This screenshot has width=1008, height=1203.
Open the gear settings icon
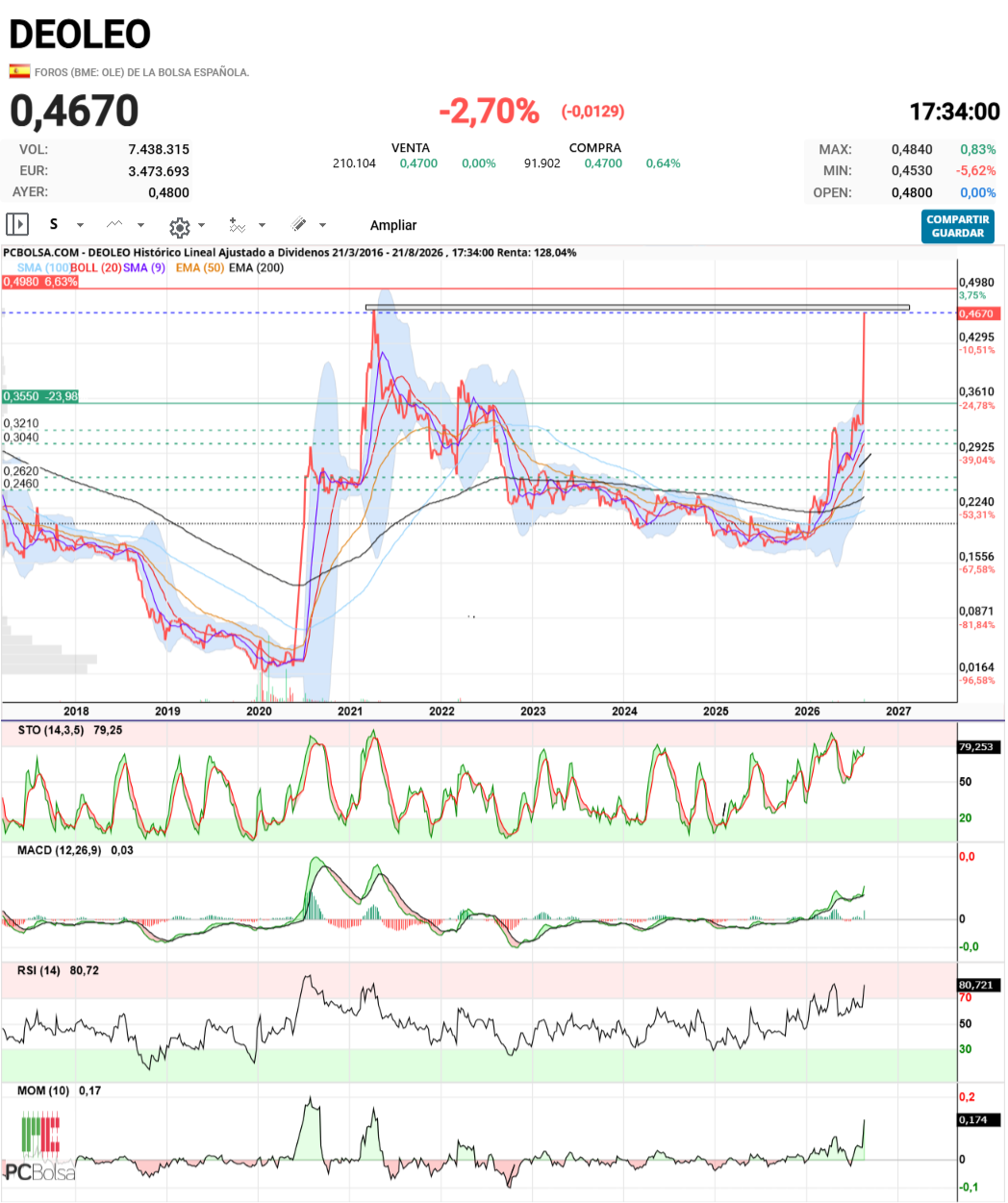pyautogui.click(x=179, y=227)
